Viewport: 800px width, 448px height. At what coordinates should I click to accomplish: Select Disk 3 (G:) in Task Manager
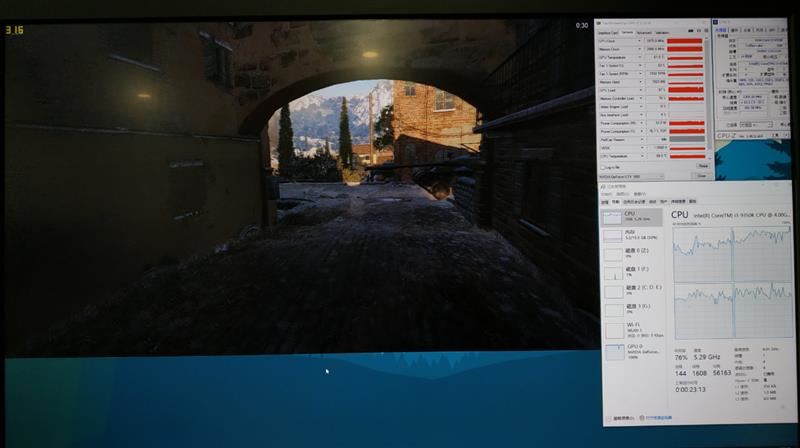click(x=632, y=310)
